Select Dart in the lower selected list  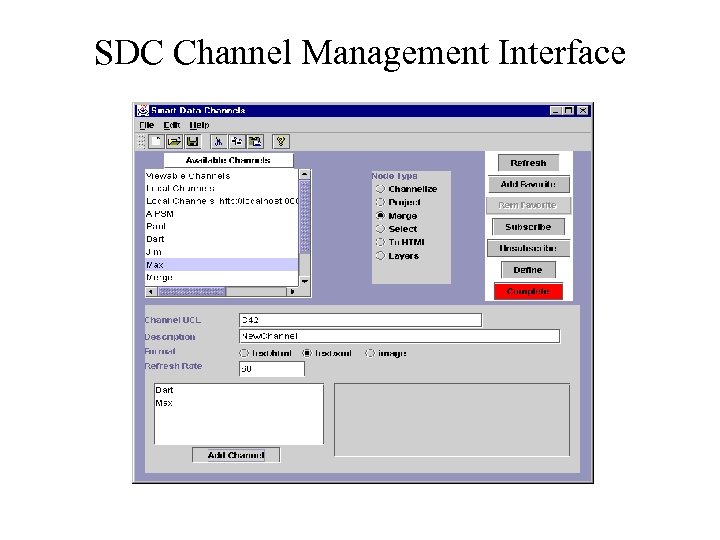coord(239,390)
